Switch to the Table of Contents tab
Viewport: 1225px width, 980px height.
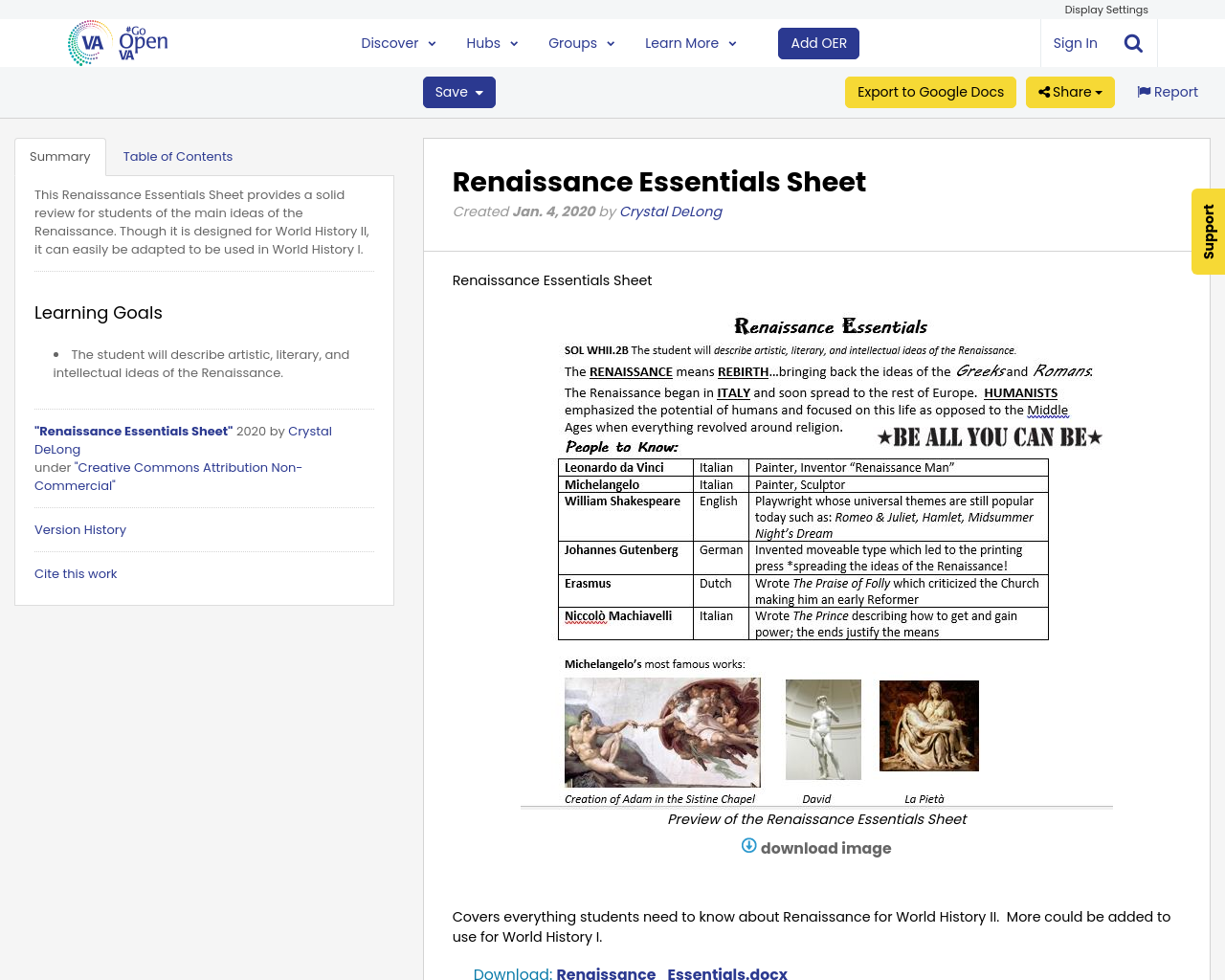(177, 156)
